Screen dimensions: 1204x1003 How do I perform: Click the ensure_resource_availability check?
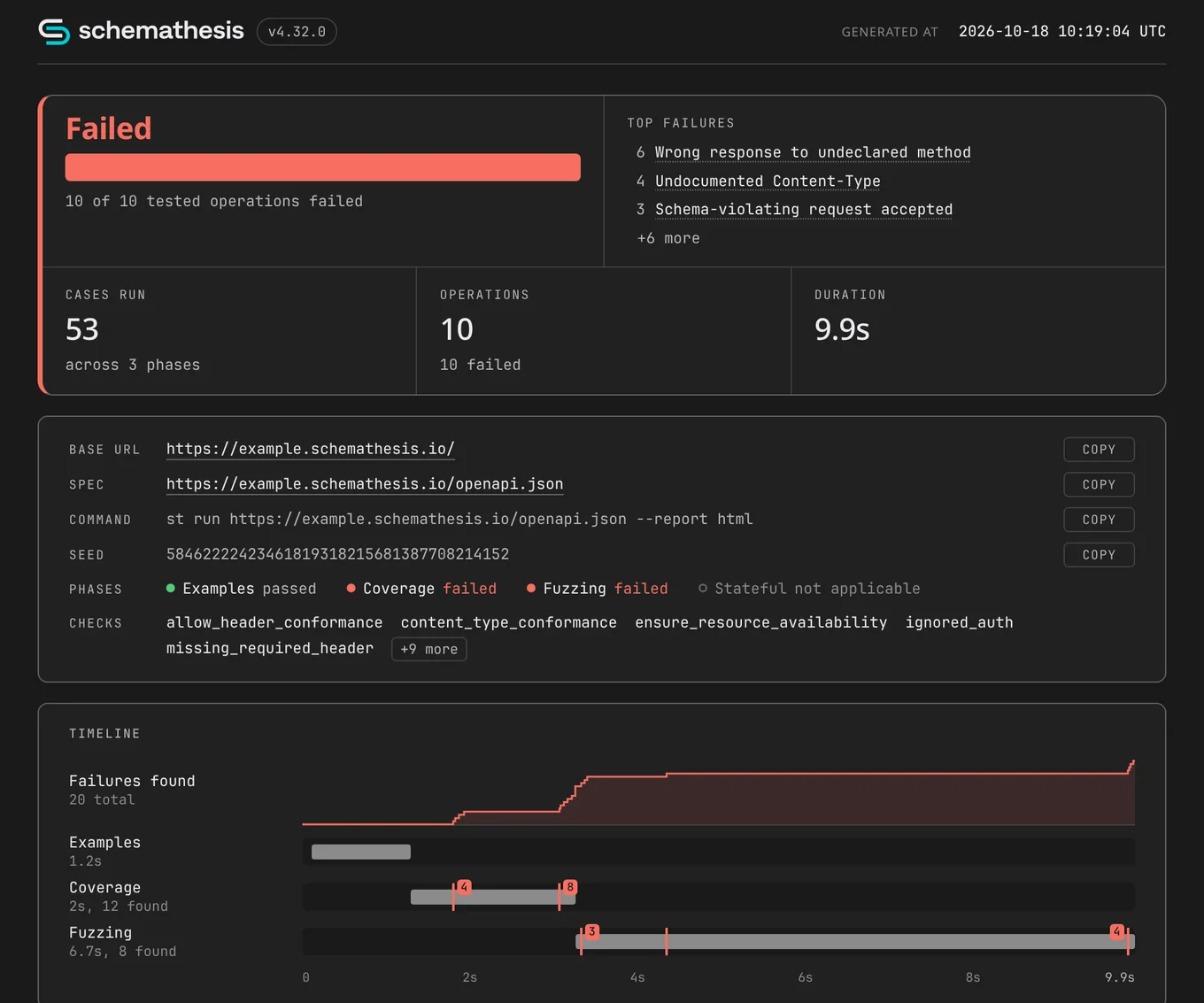(761, 622)
